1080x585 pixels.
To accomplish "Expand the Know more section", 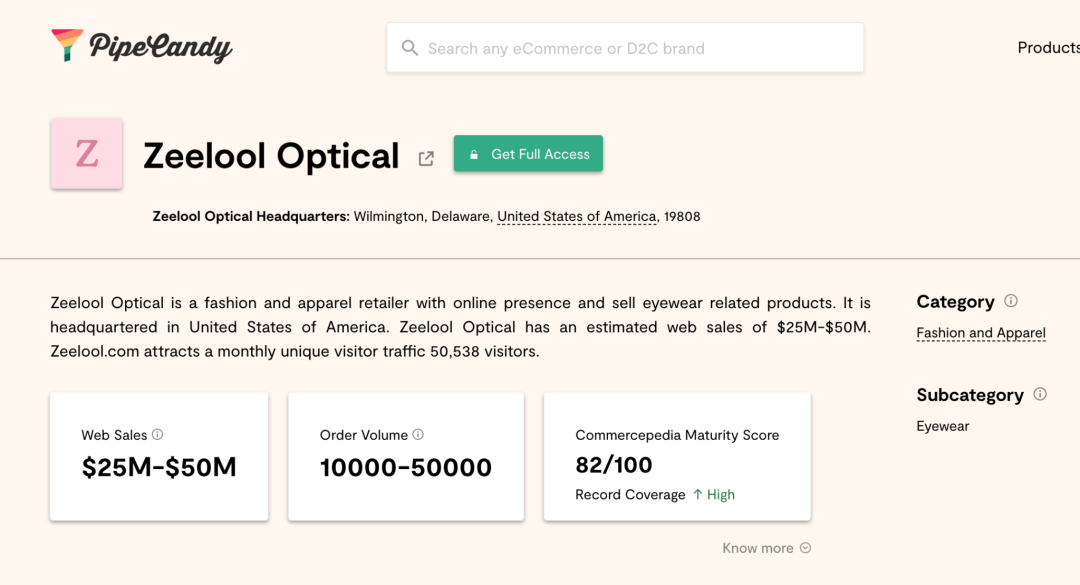I will (766, 548).
